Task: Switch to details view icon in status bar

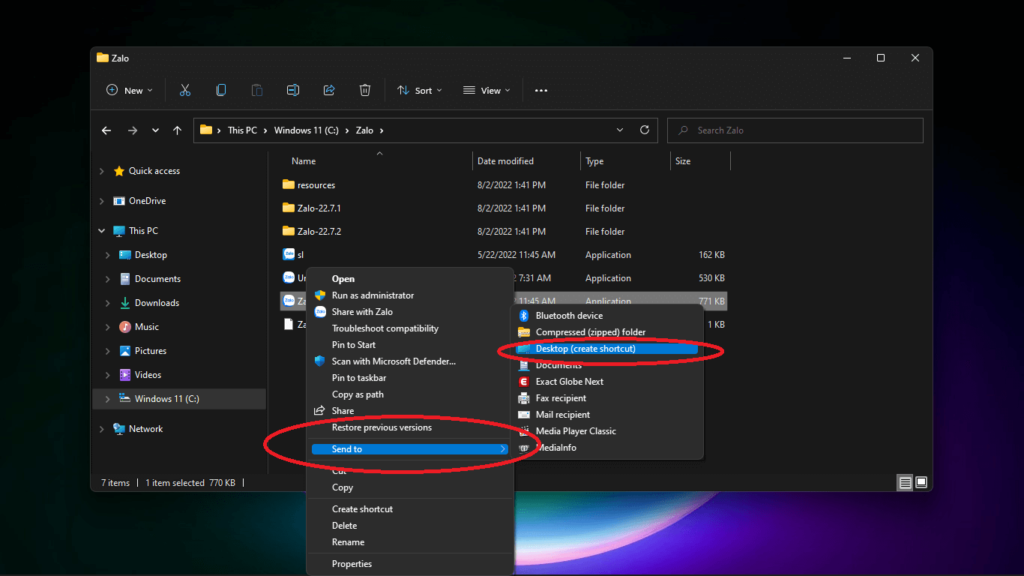Action: point(905,483)
